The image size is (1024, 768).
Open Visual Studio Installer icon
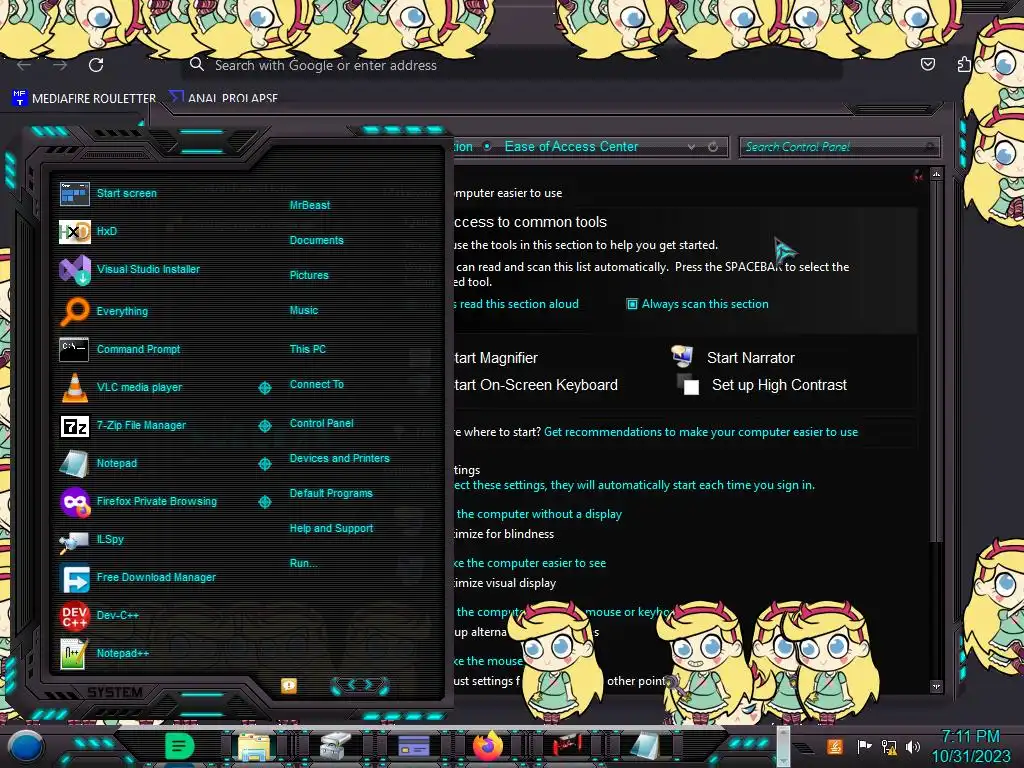click(74, 270)
